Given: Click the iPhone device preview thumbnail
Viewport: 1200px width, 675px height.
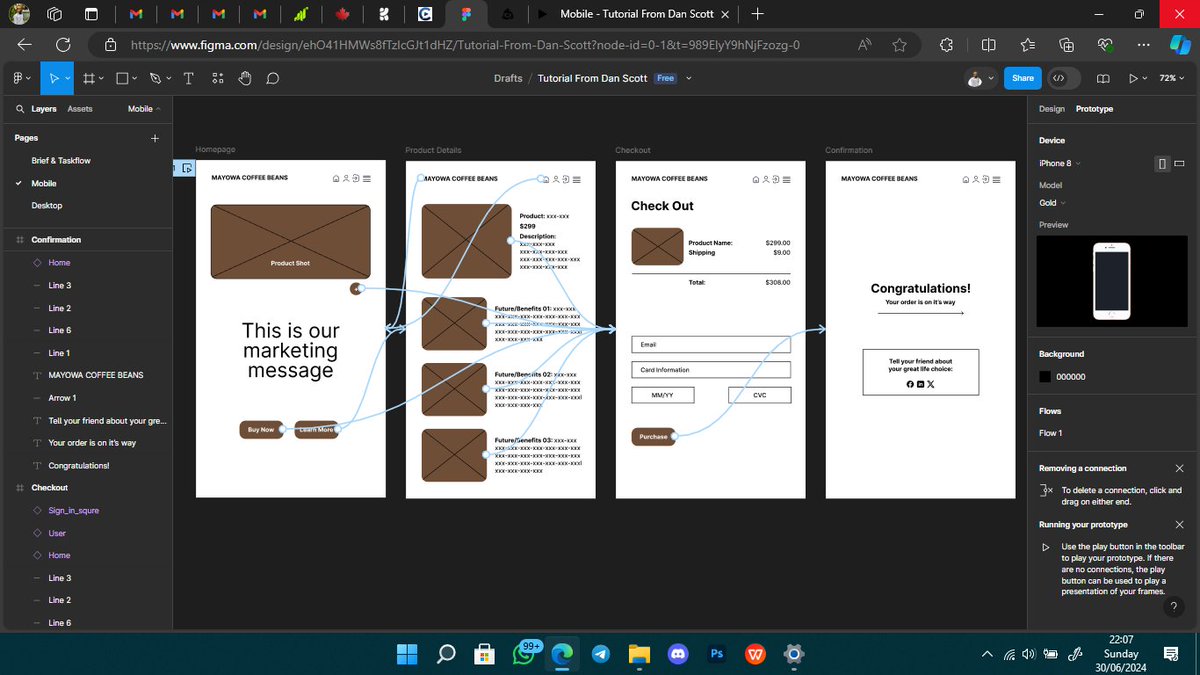Looking at the screenshot, I should 1112,281.
